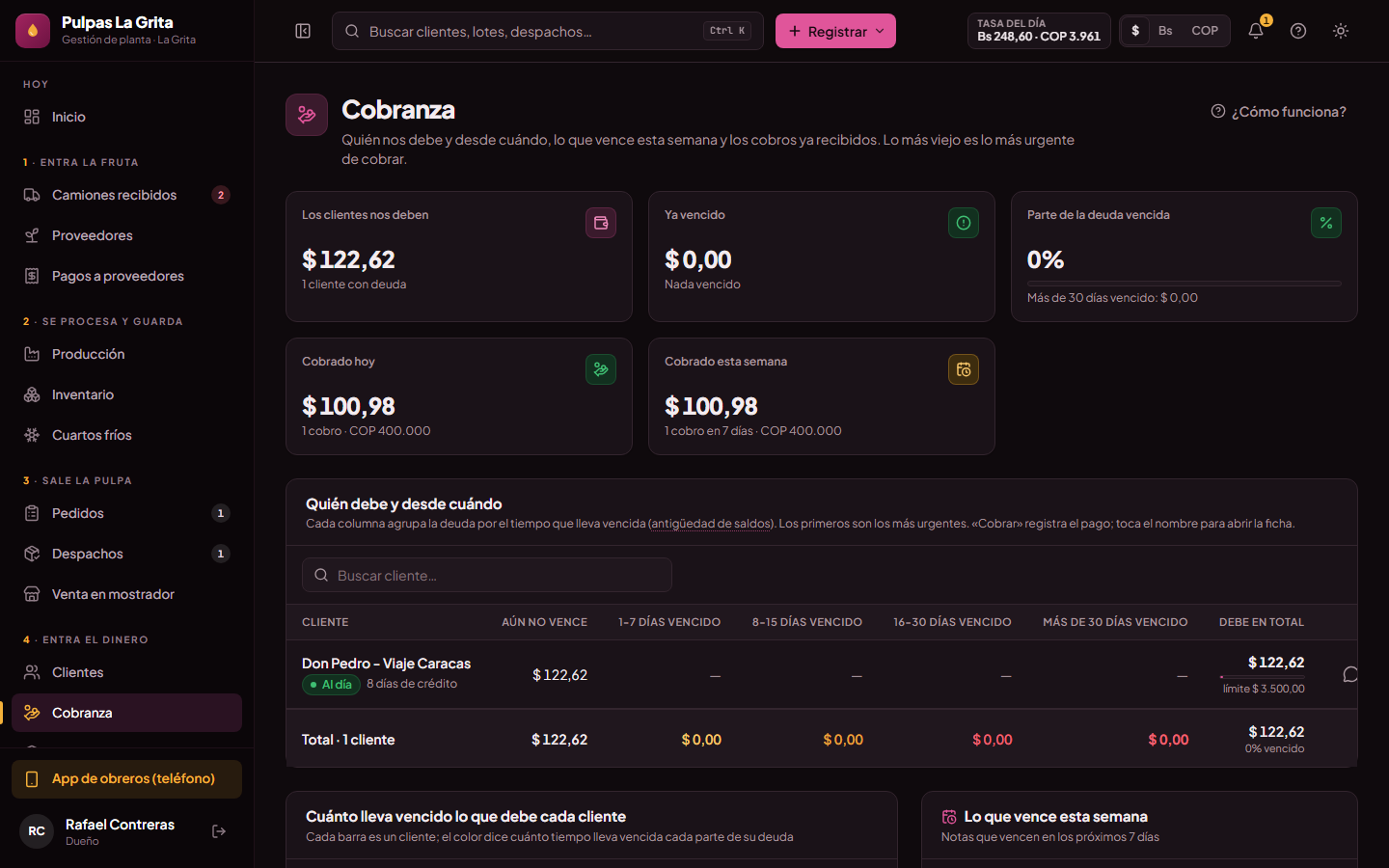Click the Pulpas La Grita logo
Viewport: 1389px width, 868px height.
click(33, 31)
